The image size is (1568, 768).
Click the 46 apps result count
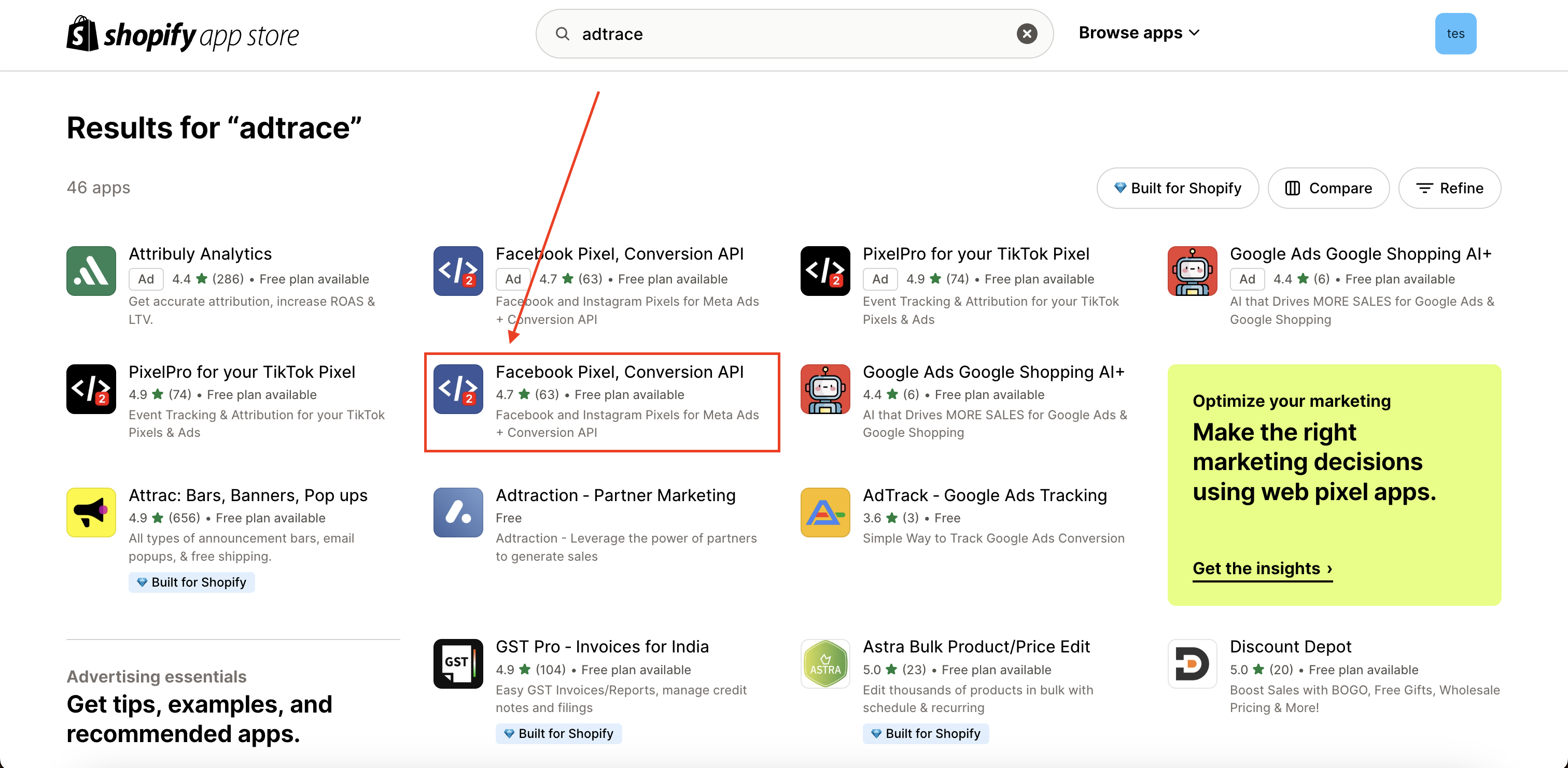point(98,188)
